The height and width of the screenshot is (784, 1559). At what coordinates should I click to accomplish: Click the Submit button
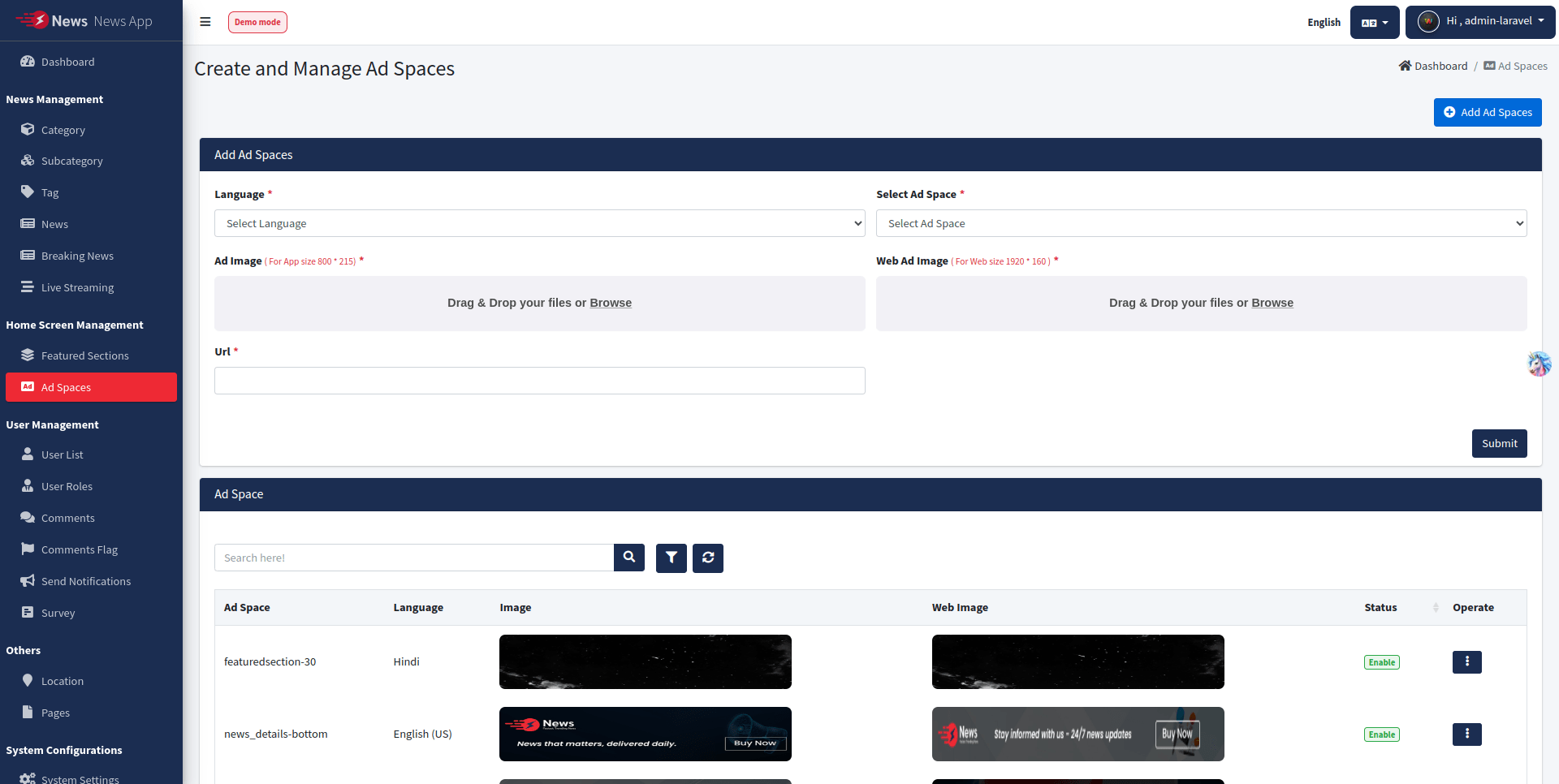(1499, 443)
